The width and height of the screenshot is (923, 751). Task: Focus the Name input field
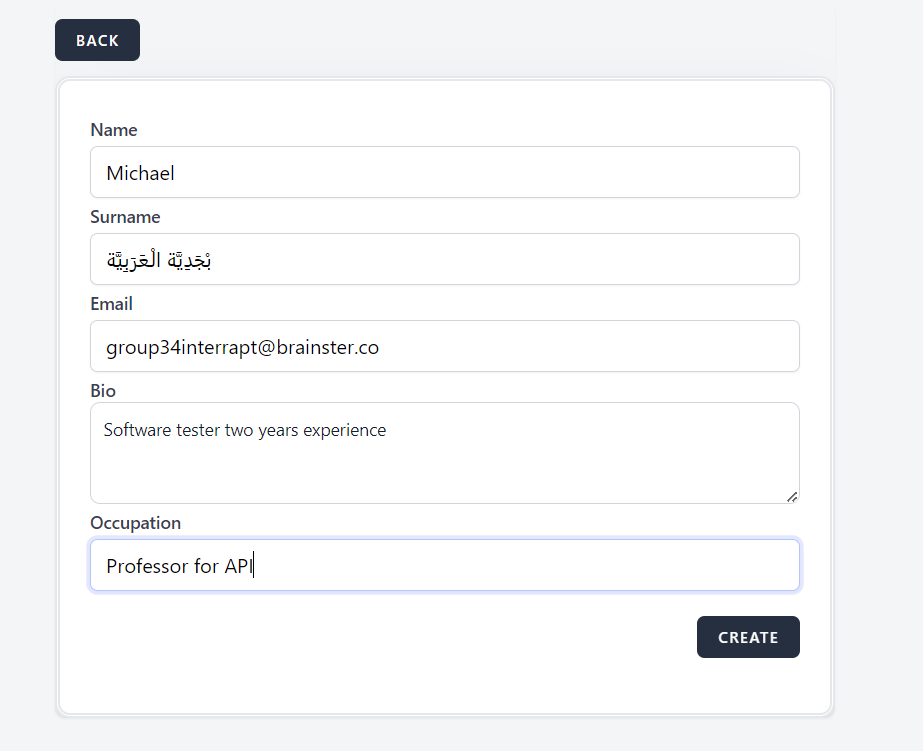[x=444, y=172]
